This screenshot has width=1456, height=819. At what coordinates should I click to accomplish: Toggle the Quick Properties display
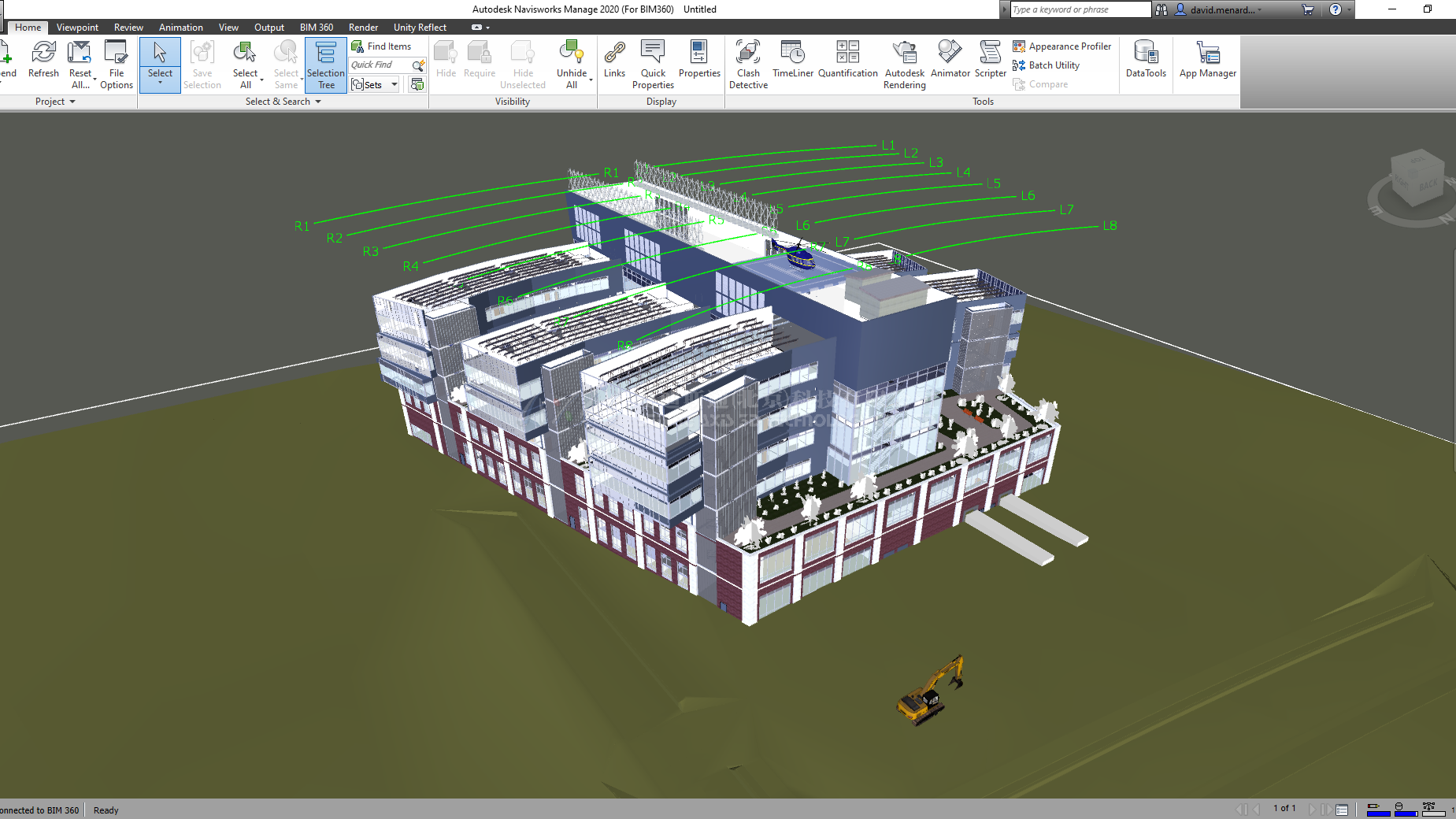tap(653, 64)
